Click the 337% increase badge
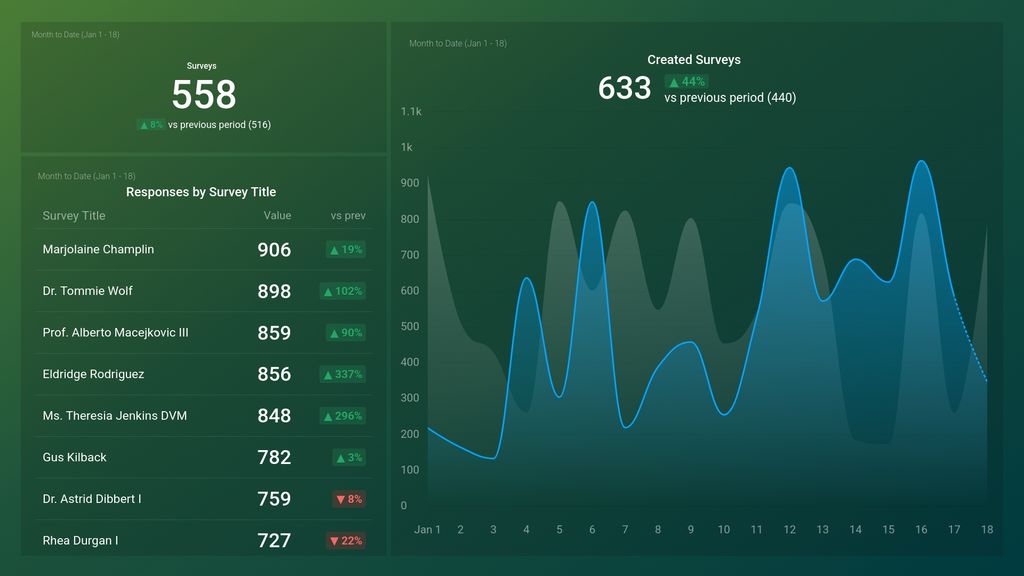The height and width of the screenshot is (576, 1024). pos(343,374)
